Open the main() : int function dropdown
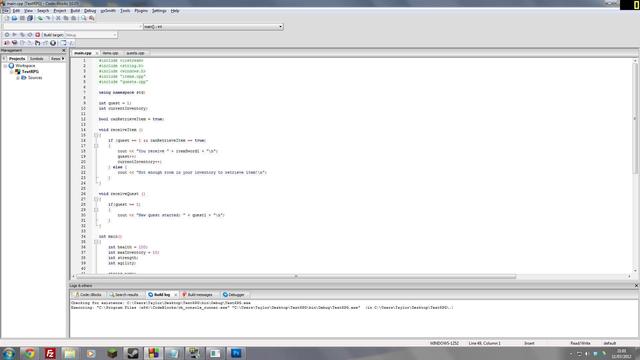 point(280,27)
